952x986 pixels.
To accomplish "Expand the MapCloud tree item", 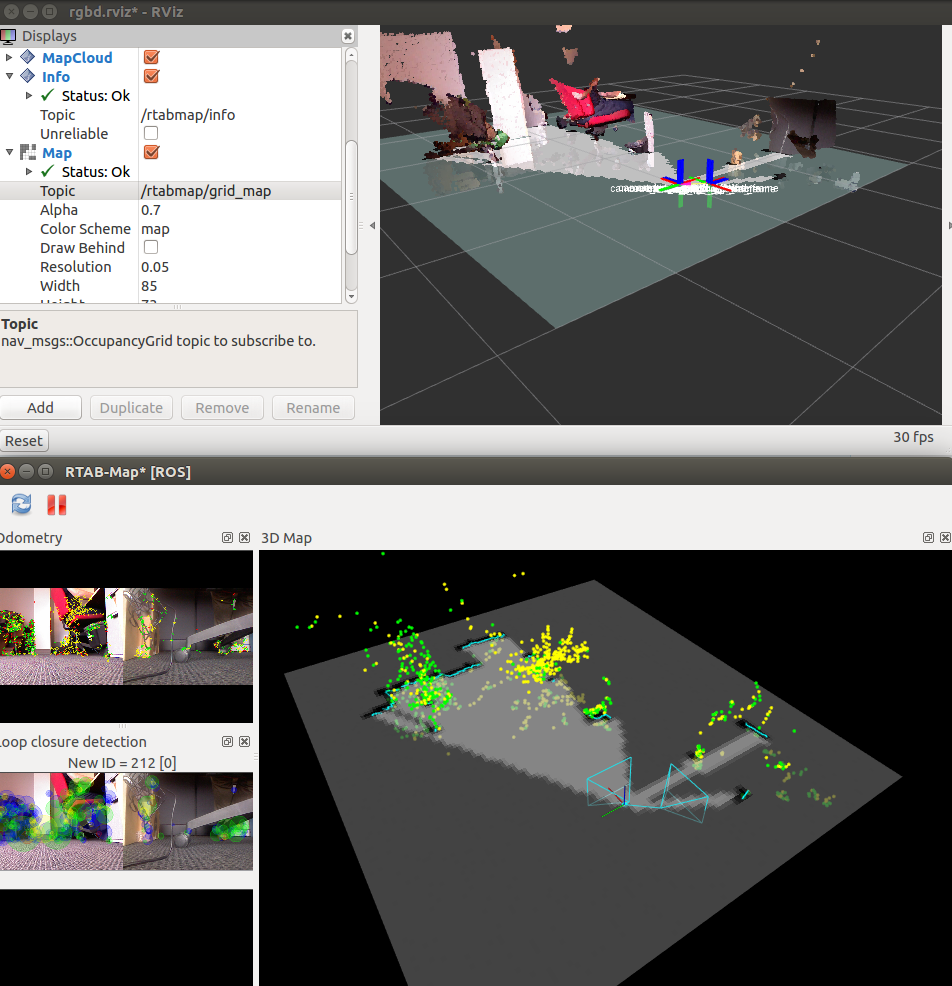I will point(10,58).
